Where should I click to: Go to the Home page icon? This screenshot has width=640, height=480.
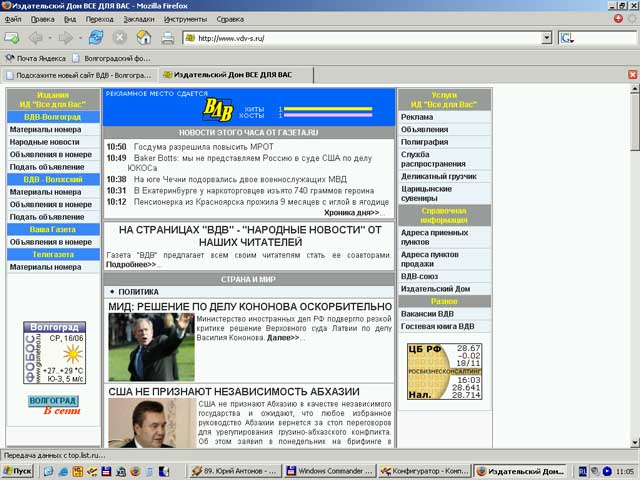point(144,38)
